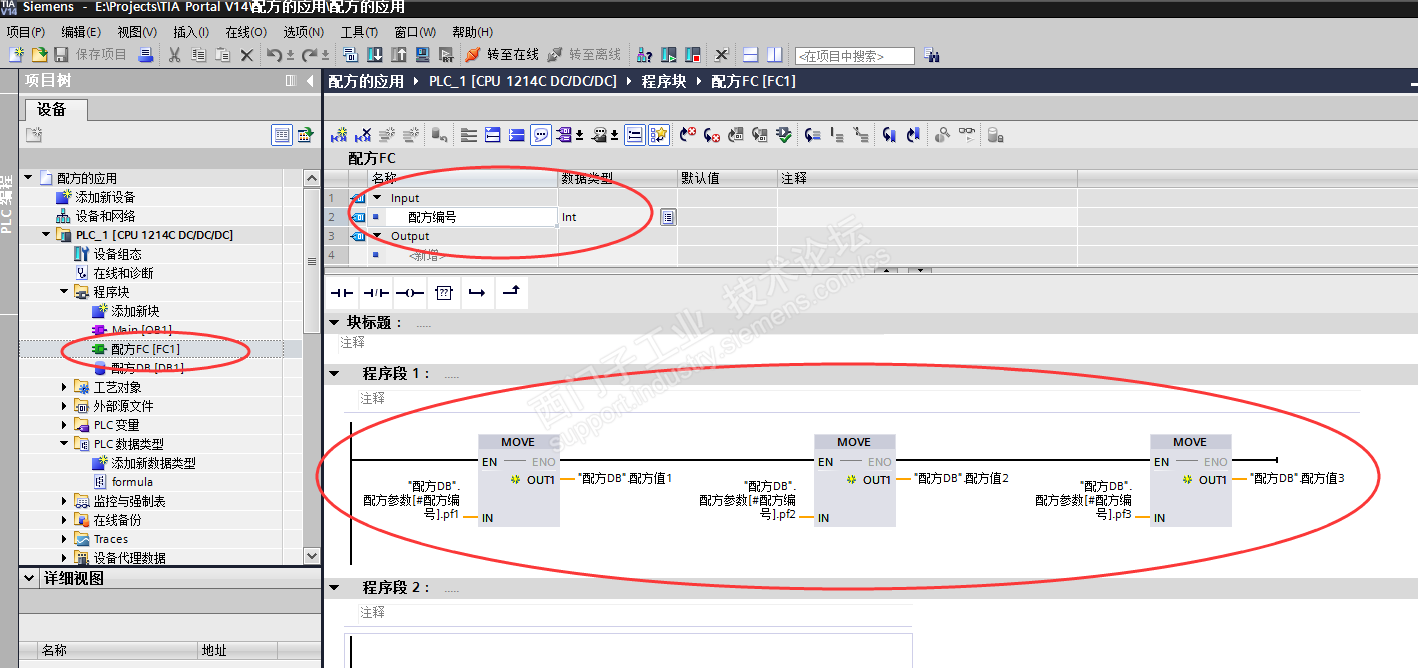Insert a normally open contact

pos(343,293)
